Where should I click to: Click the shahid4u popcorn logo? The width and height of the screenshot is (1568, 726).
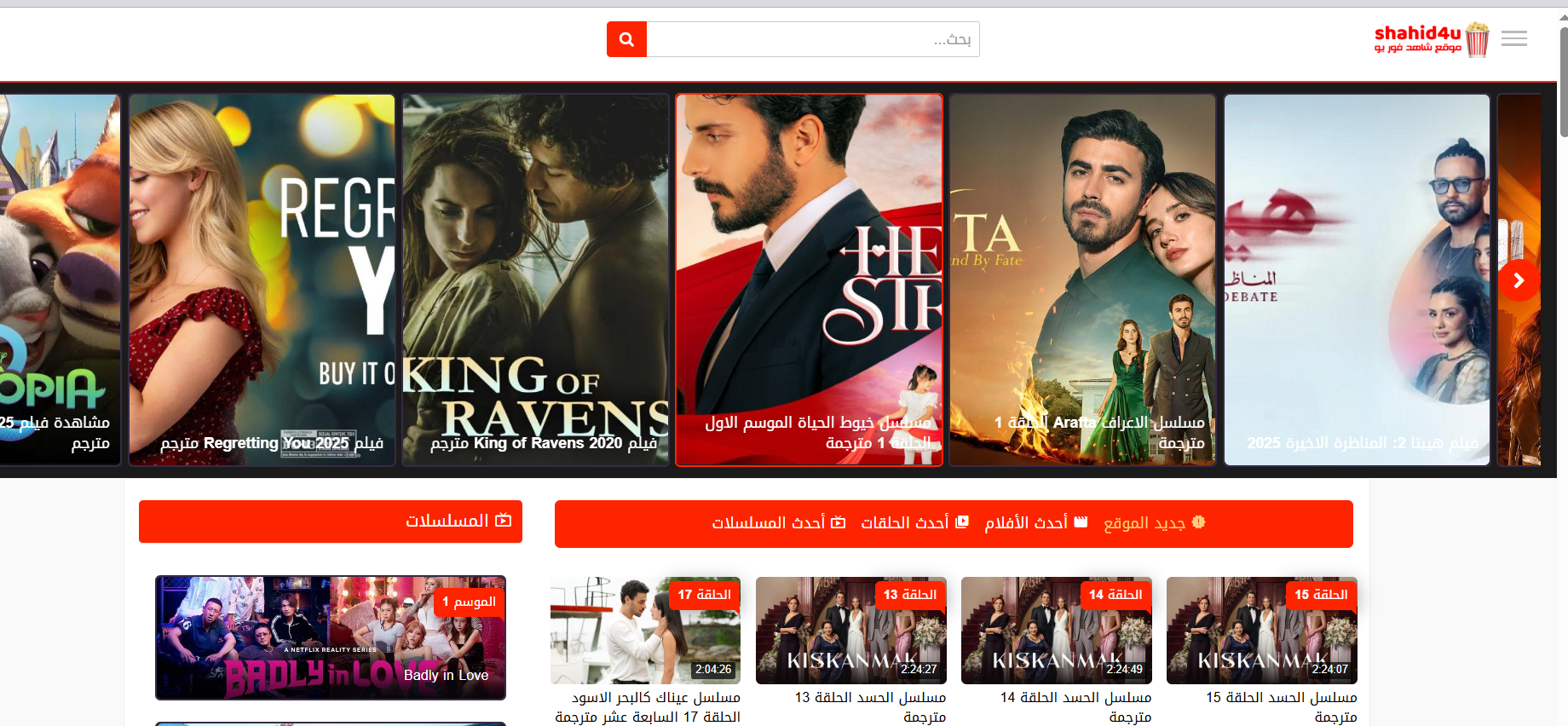(x=1431, y=39)
